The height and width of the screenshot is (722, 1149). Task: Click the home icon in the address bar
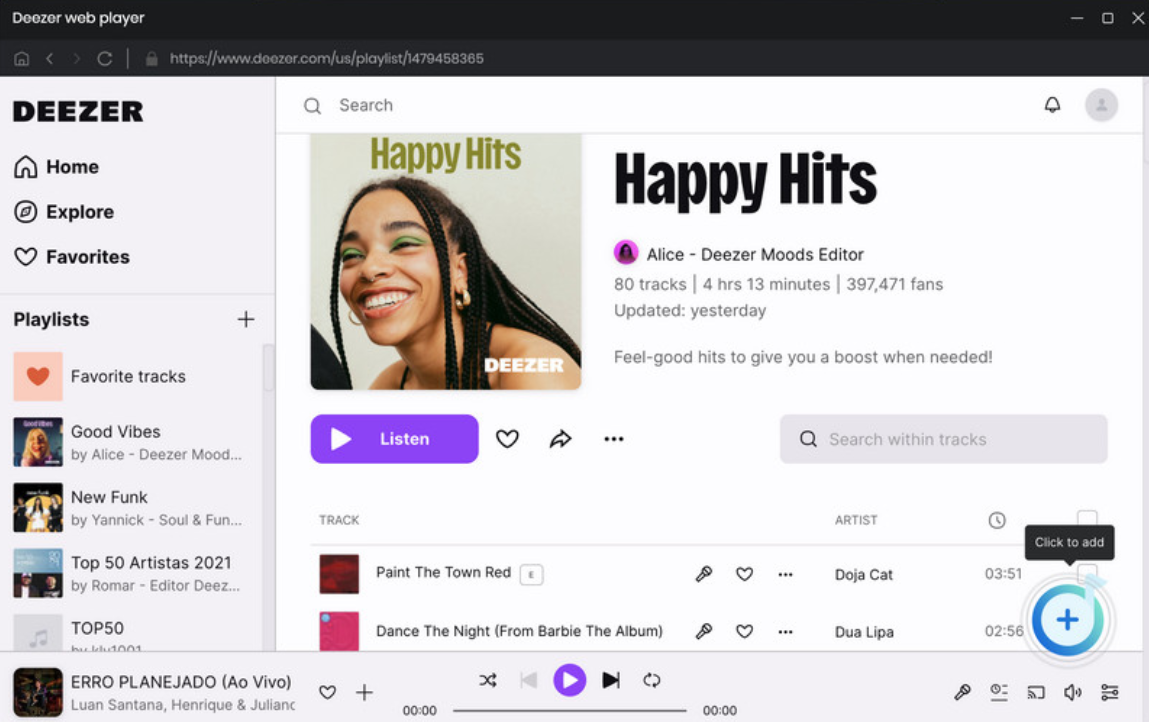[x=21, y=59]
